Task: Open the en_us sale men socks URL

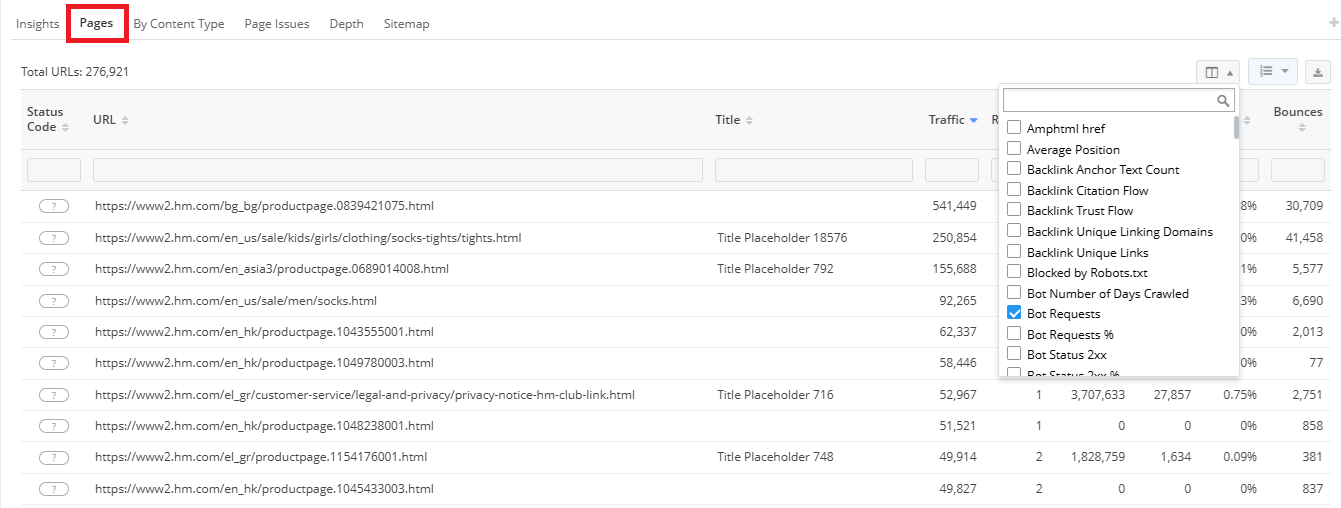Action: [x=236, y=300]
